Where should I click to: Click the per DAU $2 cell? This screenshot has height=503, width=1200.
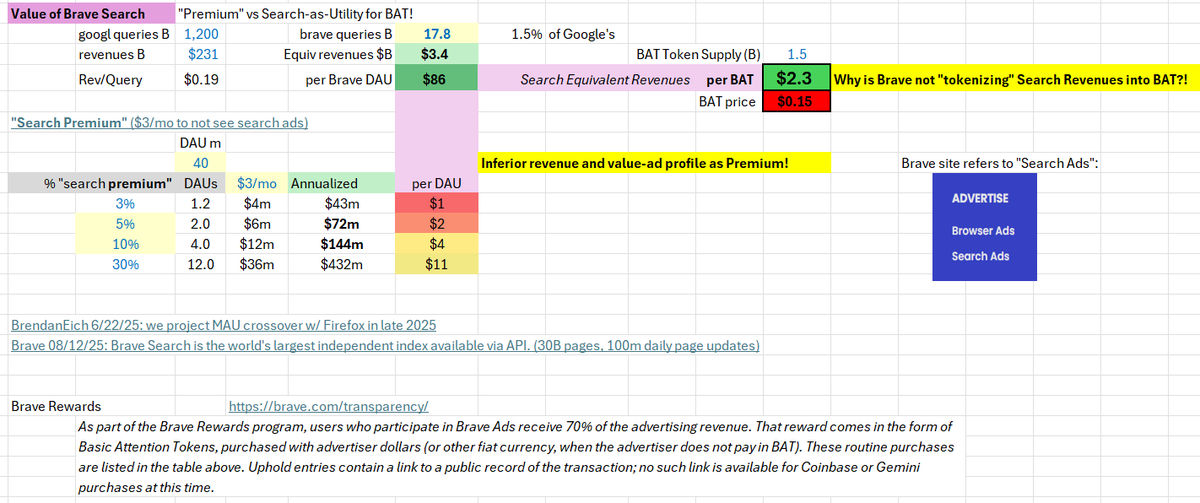(437, 223)
